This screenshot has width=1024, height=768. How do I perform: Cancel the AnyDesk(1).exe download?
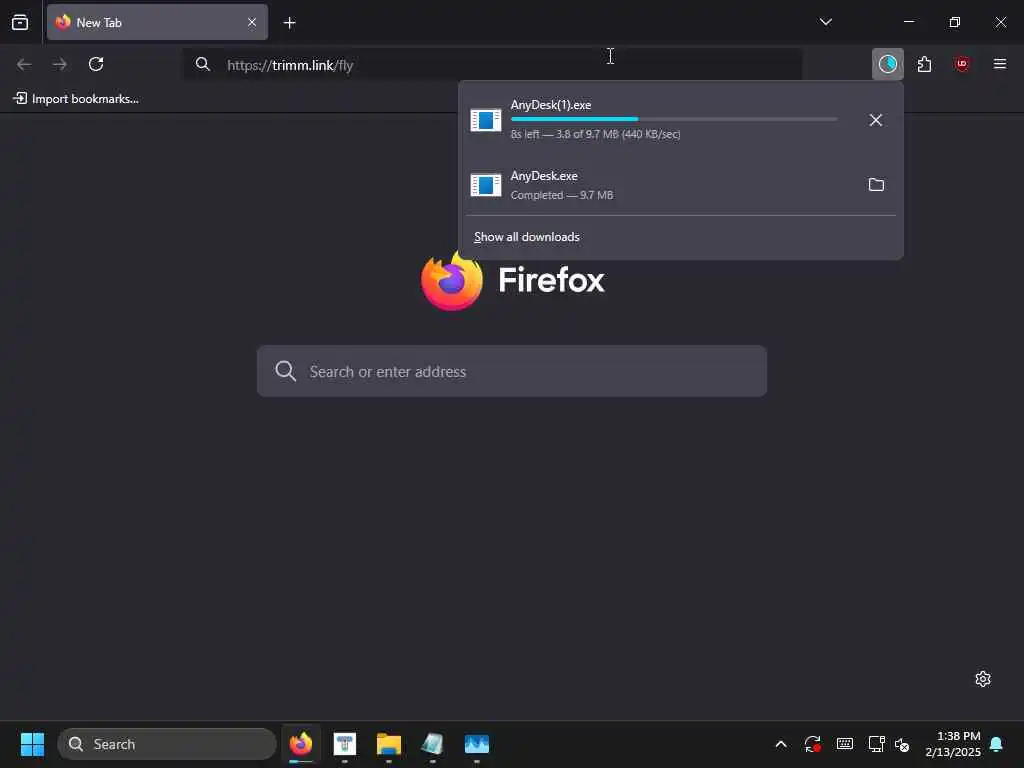click(x=876, y=120)
